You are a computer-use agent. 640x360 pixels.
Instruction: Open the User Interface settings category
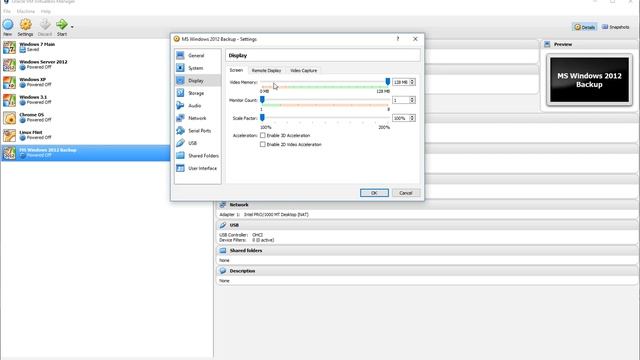(x=198, y=168)
